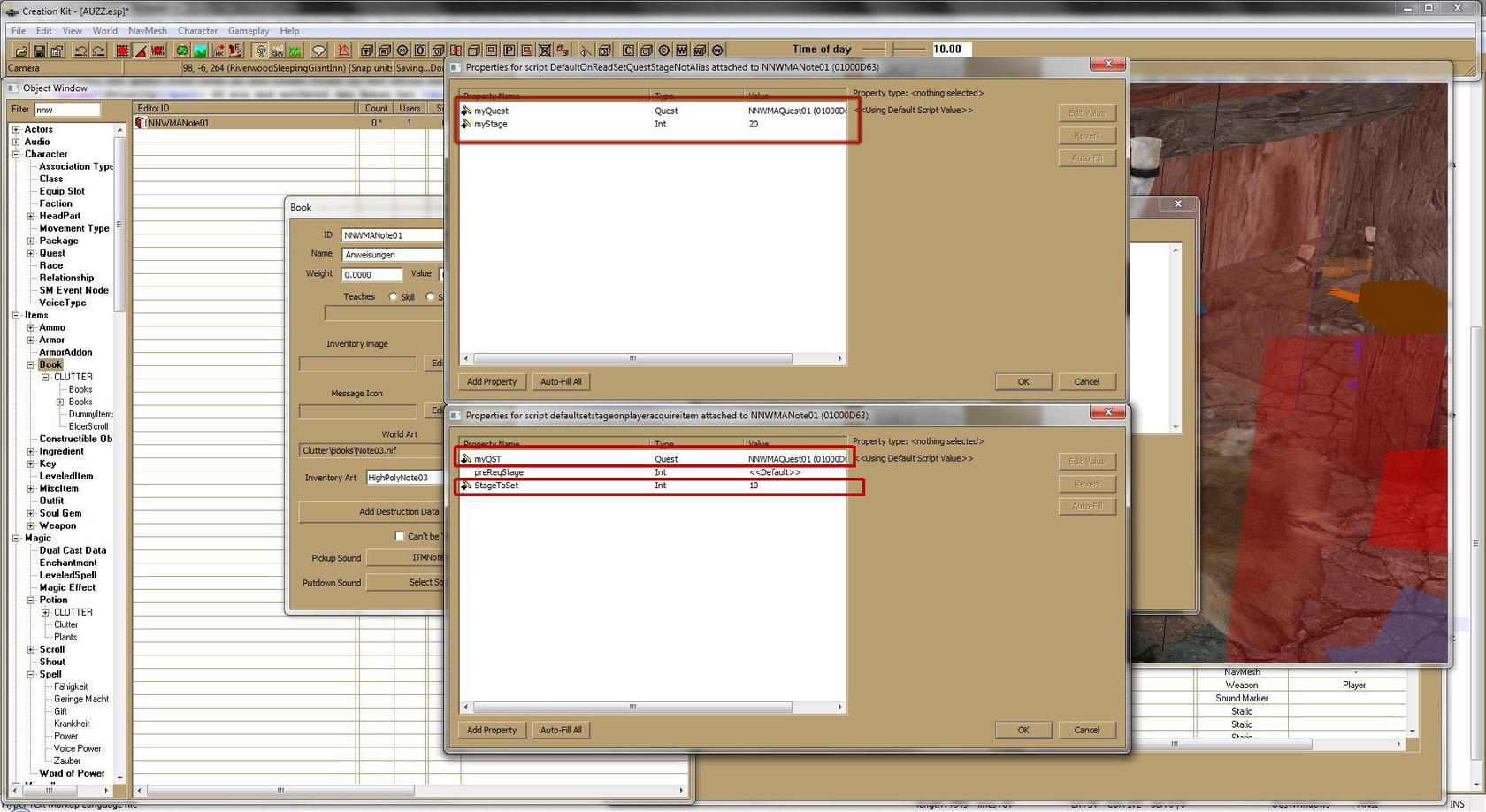This screenshot has width=1486, height=812.
Task: Click the Weight field in Book dialog
Action: [371, 275]
